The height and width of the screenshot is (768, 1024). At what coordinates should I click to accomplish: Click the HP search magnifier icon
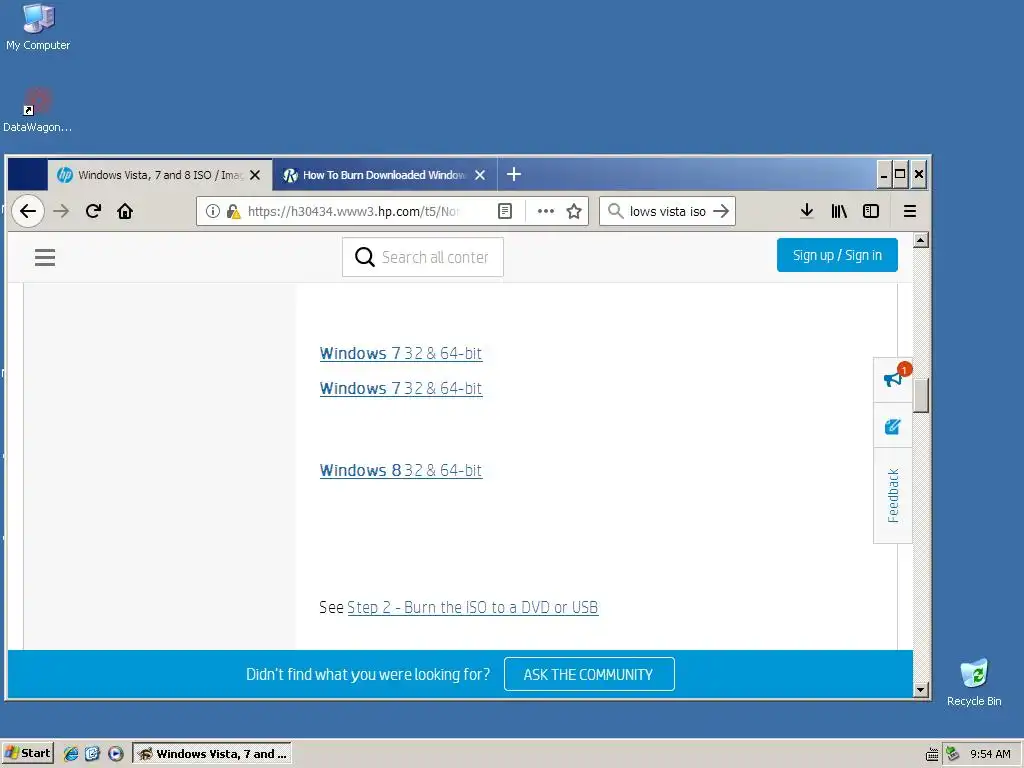click(364, 257)
